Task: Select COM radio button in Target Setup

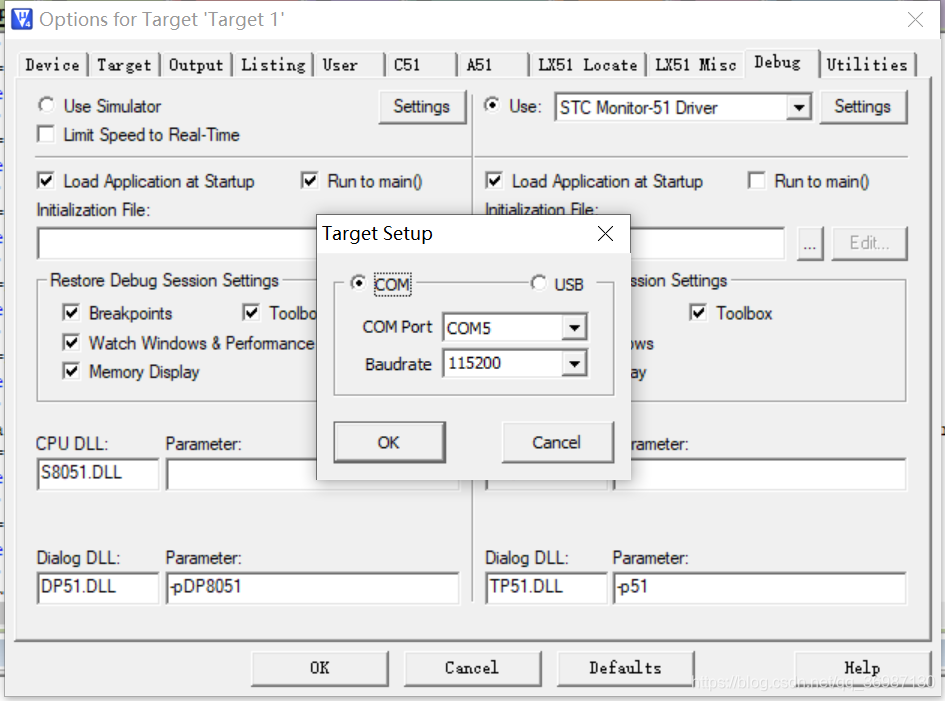Action: pyautogui.click(x=358, y=283)
